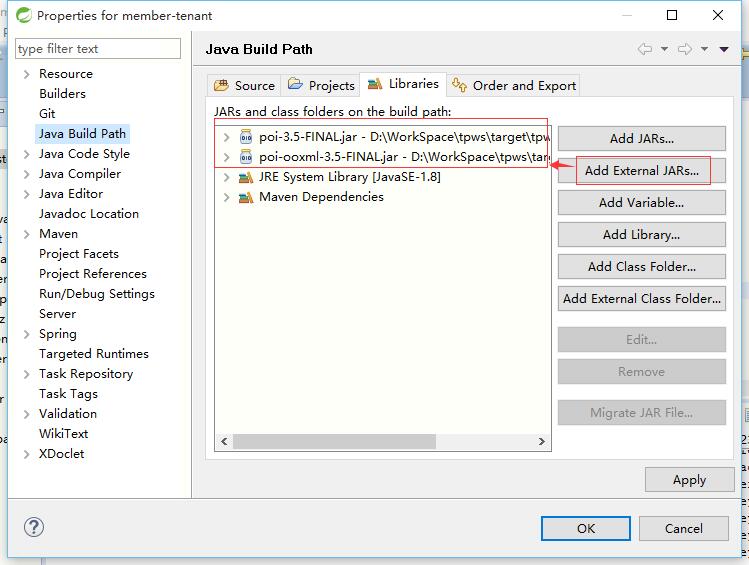The image size is (749, 565).
Task: Select Project Facets in the tree
Action: [x=79, y=254]
